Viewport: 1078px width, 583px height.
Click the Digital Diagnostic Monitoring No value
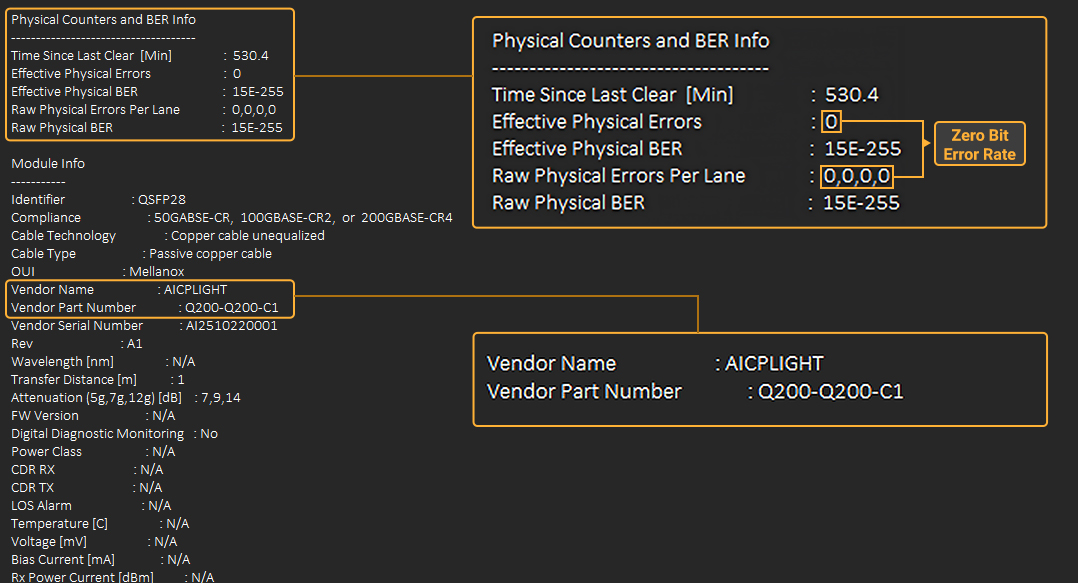209,434
